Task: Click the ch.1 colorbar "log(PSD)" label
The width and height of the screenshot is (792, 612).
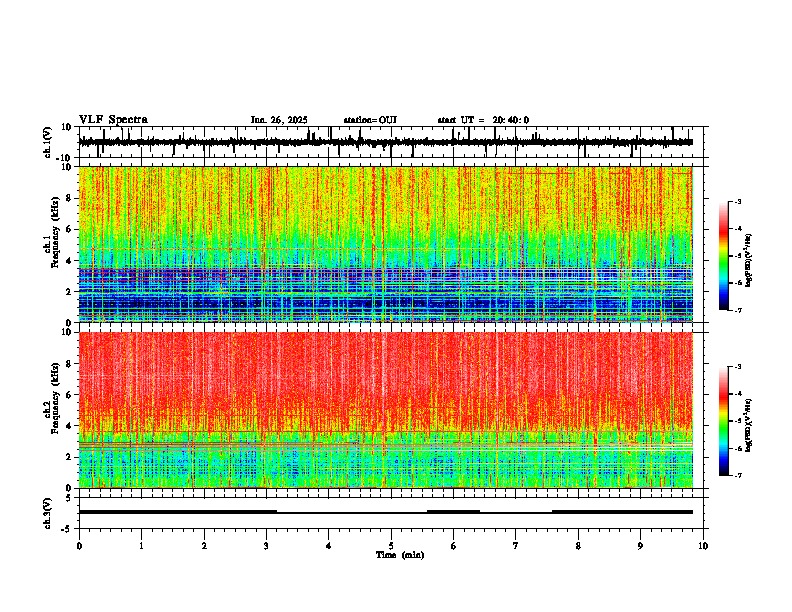Action: click(749, 261)
